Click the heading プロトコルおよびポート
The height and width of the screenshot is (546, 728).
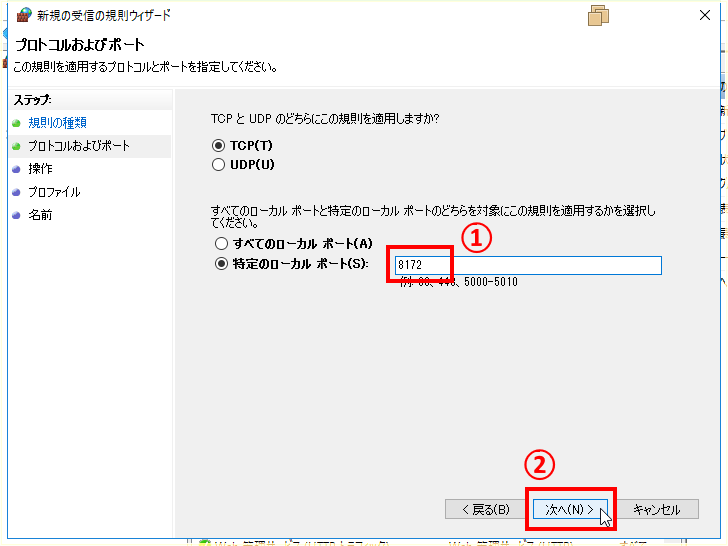[80, 45]
